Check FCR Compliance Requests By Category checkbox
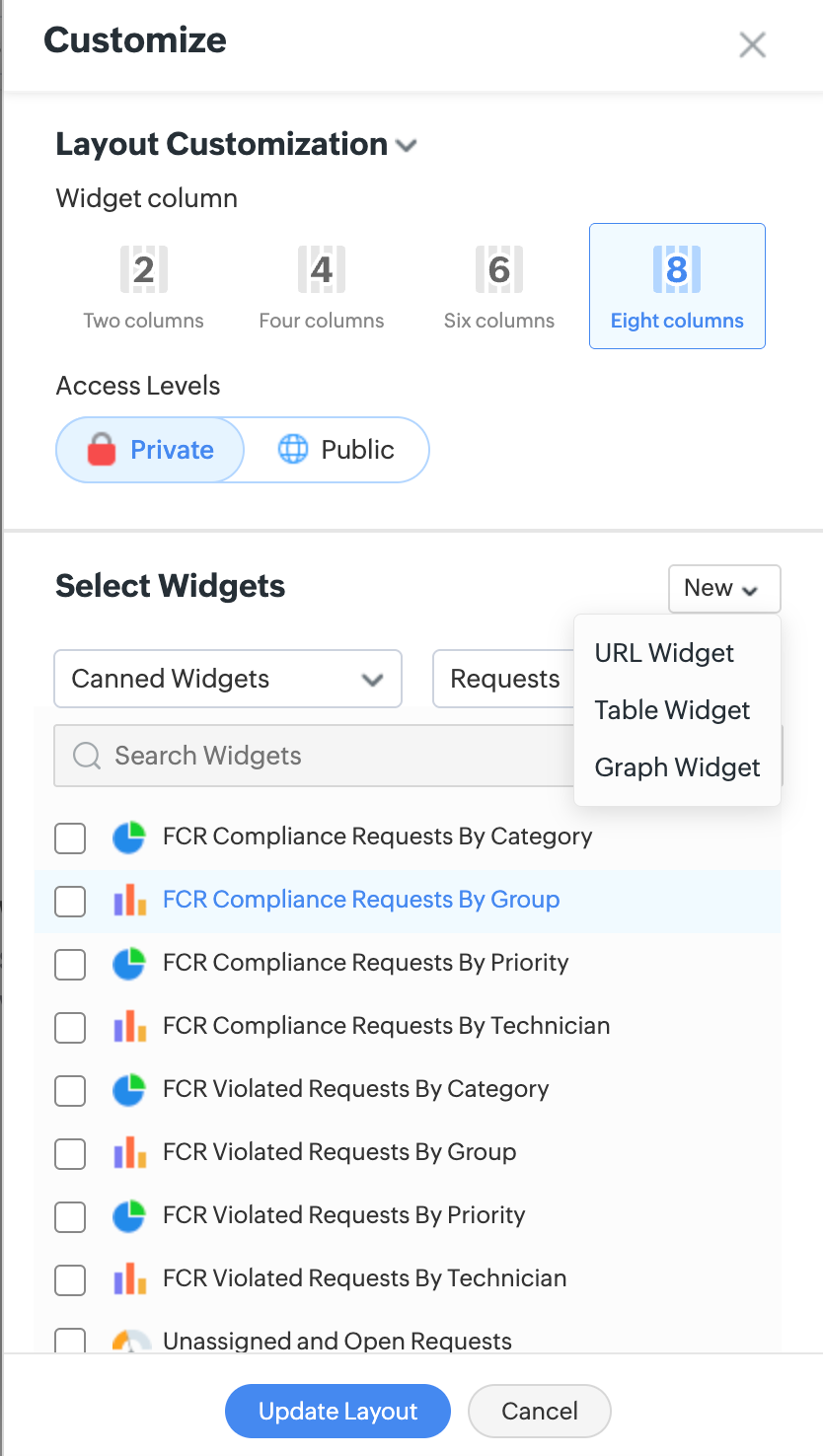This screenshot has height=1456, width=823. click(70, 838)
